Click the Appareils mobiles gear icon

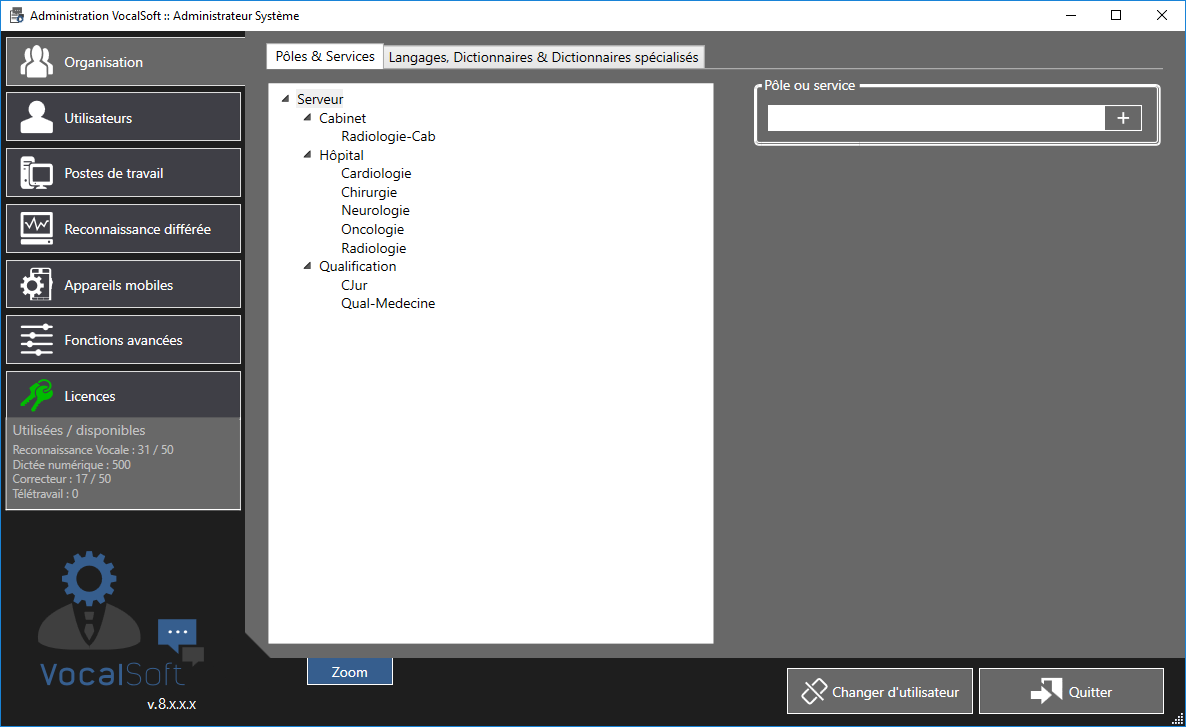tap(36, 284)
